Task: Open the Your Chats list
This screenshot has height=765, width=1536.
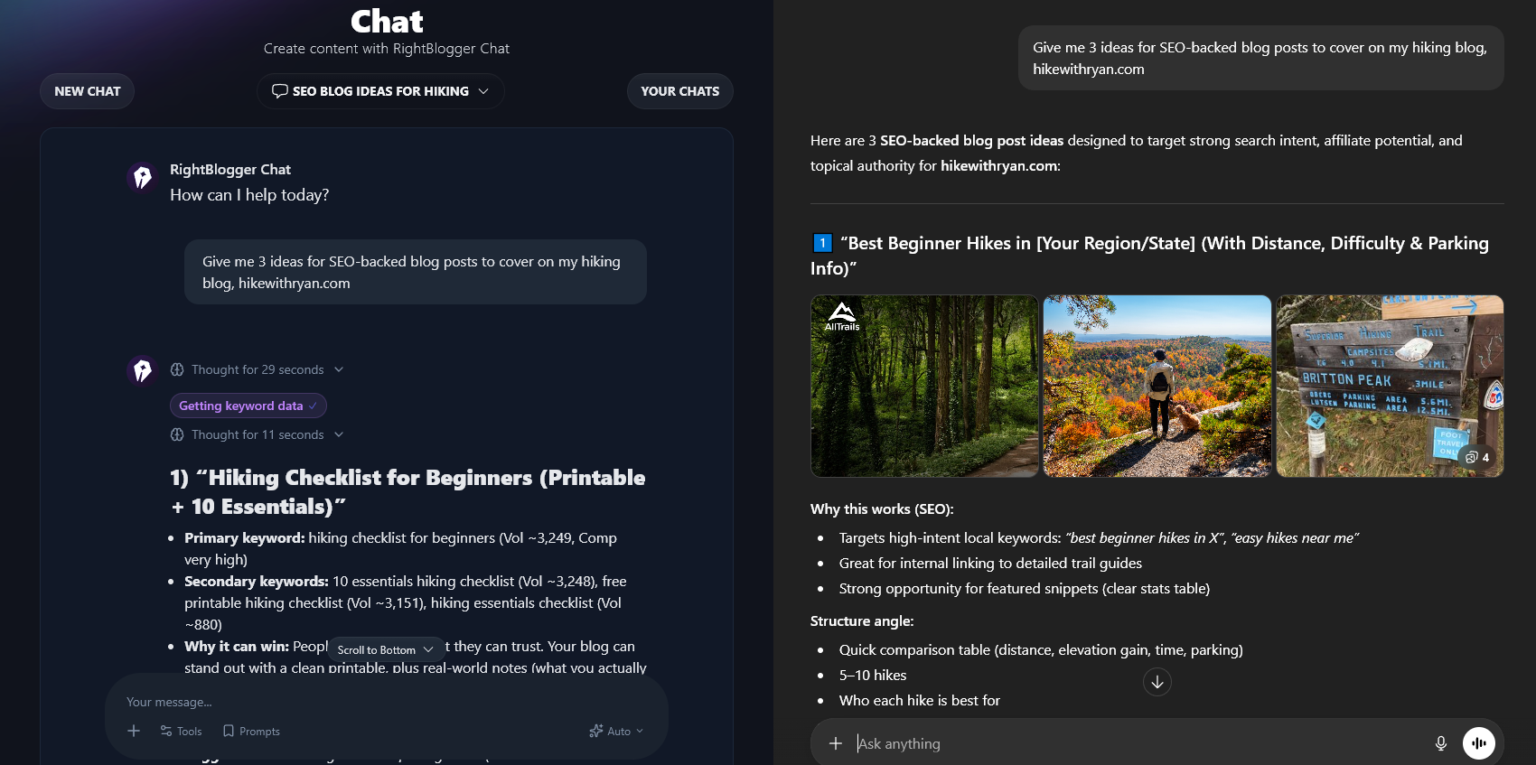Action: click(x=680, y=91)
